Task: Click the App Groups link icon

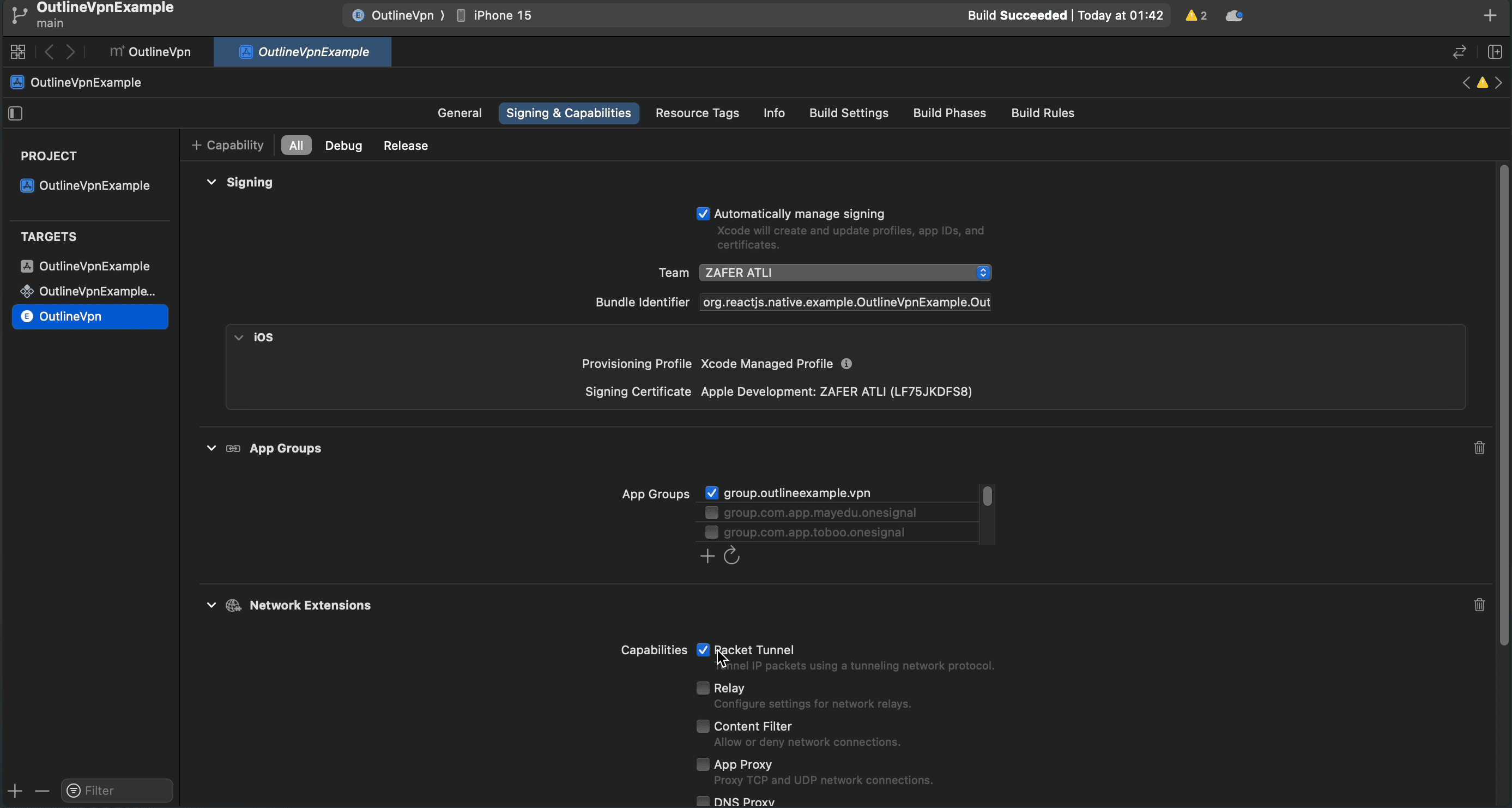Action: point(233,448)
